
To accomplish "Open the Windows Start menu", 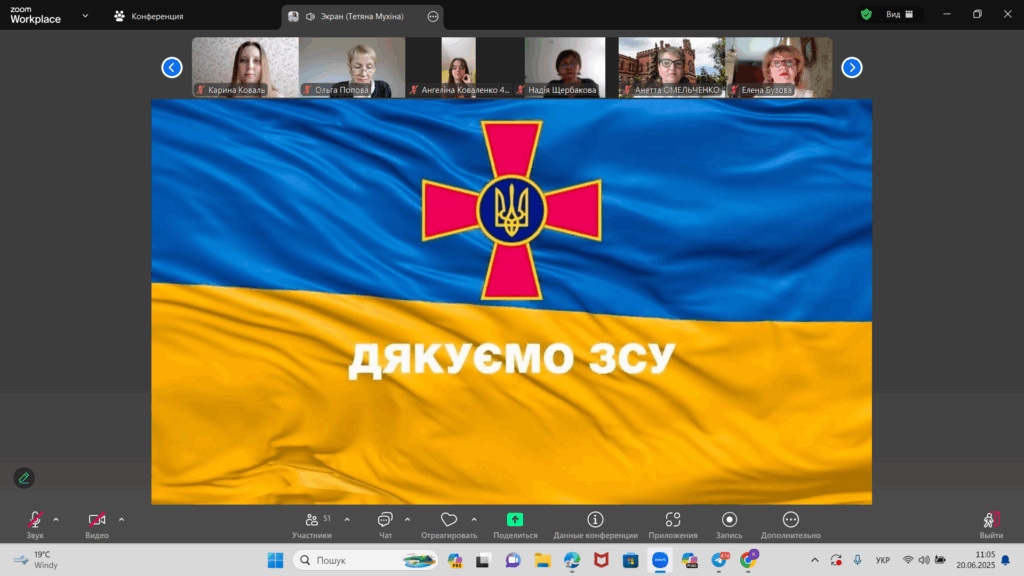I will [276, 560].
